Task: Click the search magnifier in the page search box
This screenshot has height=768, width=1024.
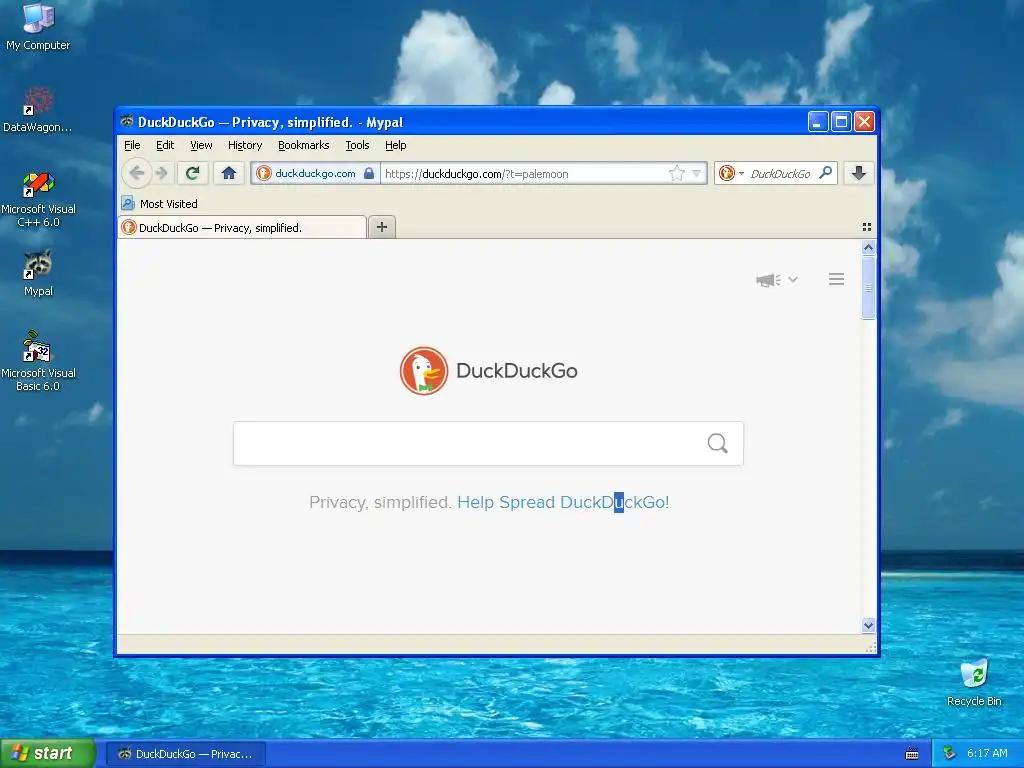Action: point(717,443)
